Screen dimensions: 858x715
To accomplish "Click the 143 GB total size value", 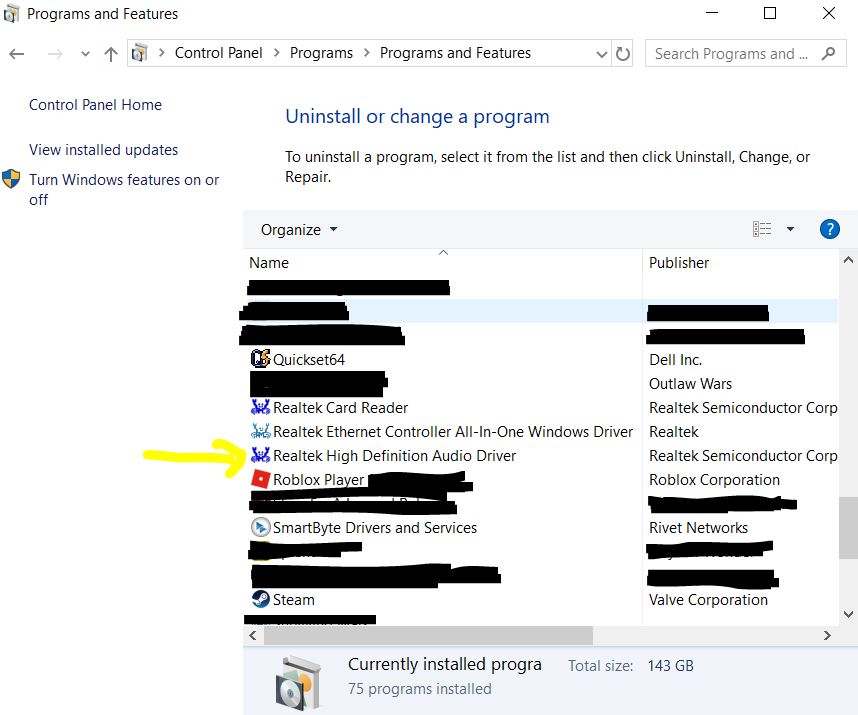I will tap(671, 666).
